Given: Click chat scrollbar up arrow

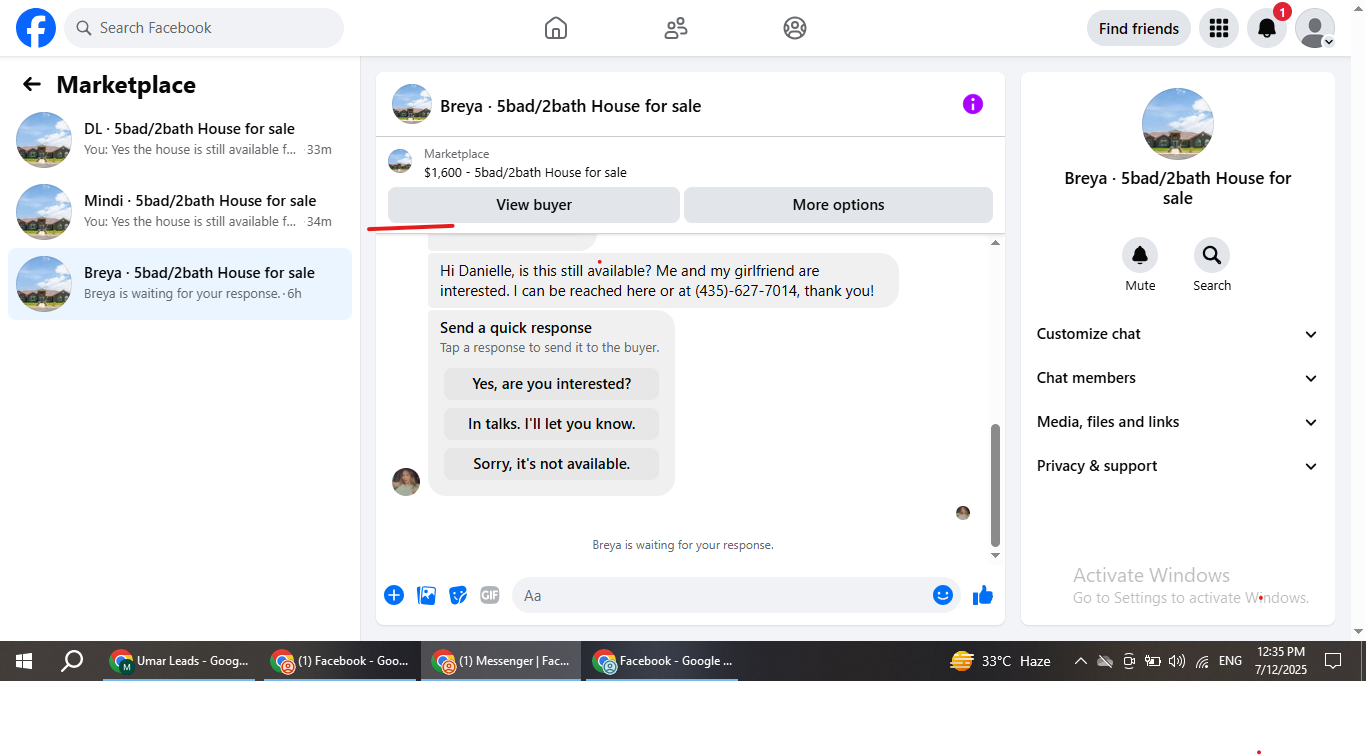Looking at the screenshot, I should [995, 243].
